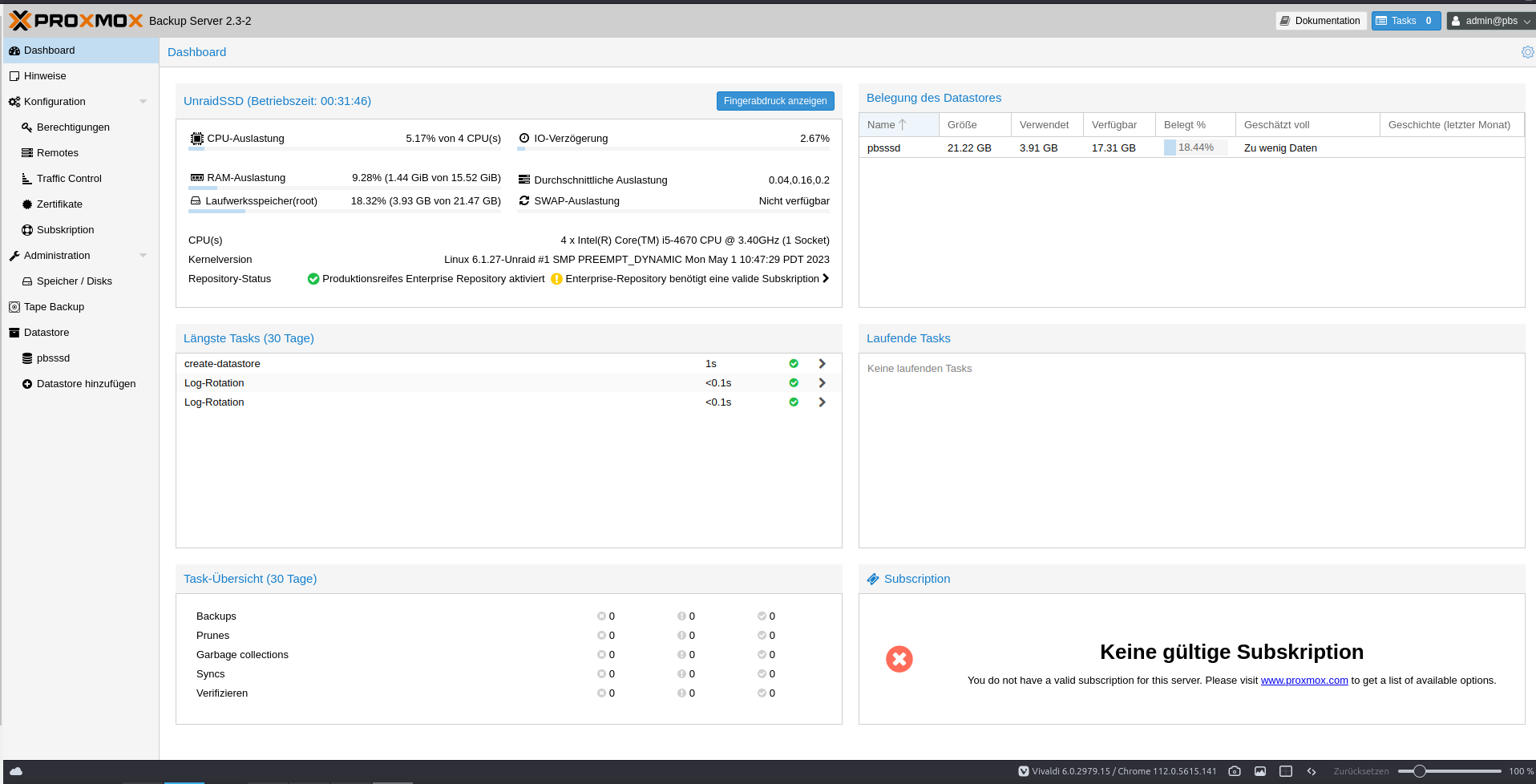Click Zurücksetzen zoom reset button
Viewport: 1536px width, 784px height.
click(x=1361, y=771)
